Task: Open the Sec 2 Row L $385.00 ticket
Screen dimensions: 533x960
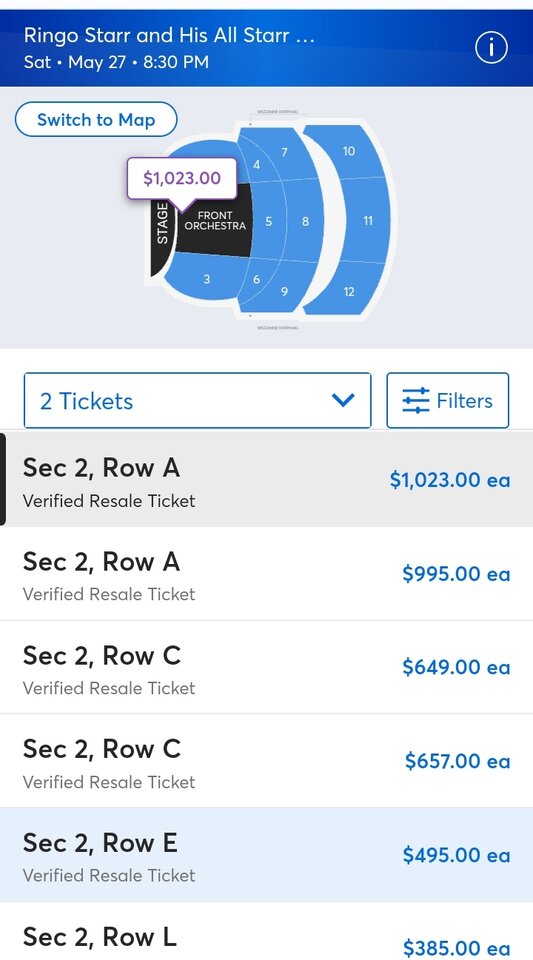Action: coord(266,931)
